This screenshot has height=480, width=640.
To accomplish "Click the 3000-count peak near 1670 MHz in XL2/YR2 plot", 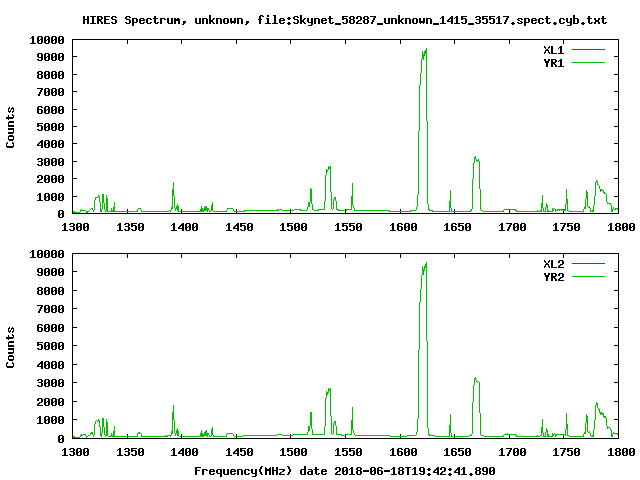I will (476, 378).
